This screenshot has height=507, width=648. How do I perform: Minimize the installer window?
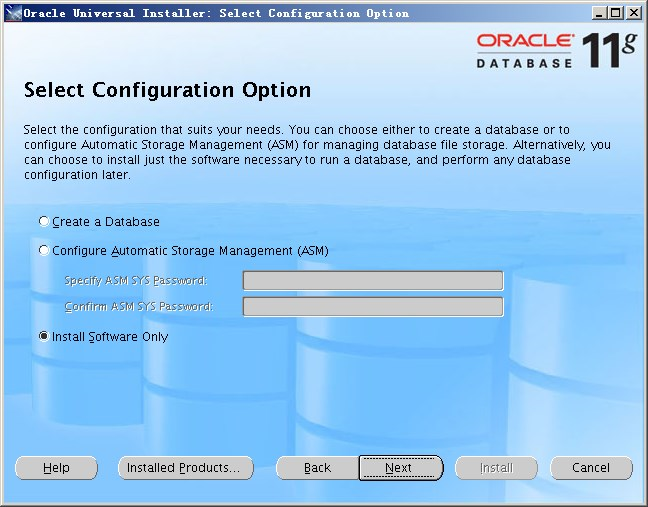(x=599, y=13)
